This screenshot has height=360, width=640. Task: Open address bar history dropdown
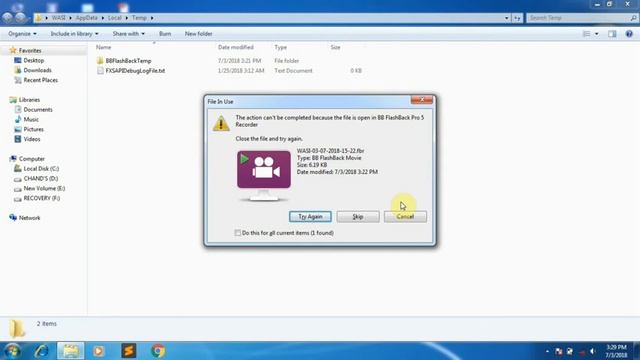point(507,18)
